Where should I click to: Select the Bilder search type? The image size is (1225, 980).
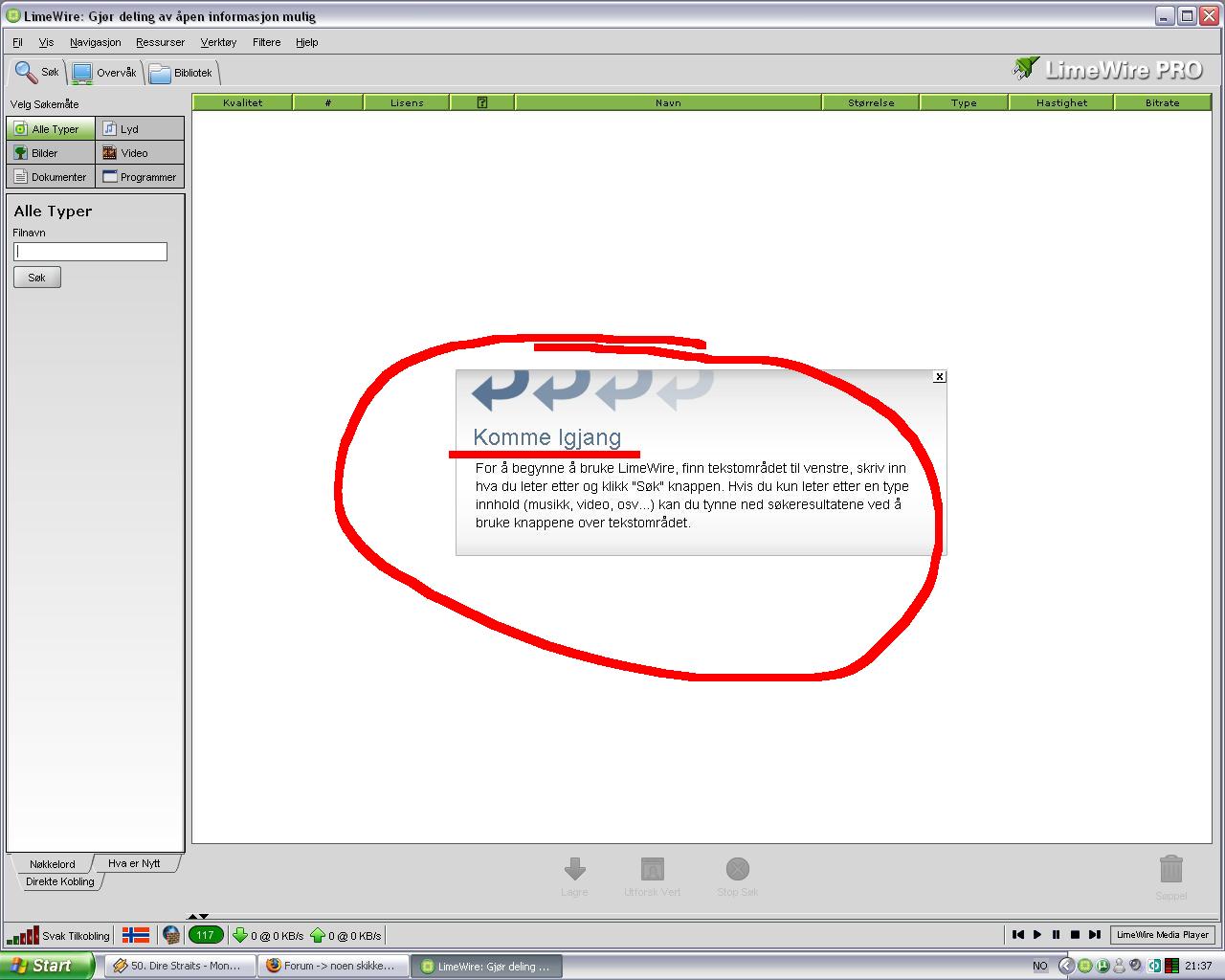(51, 153)
